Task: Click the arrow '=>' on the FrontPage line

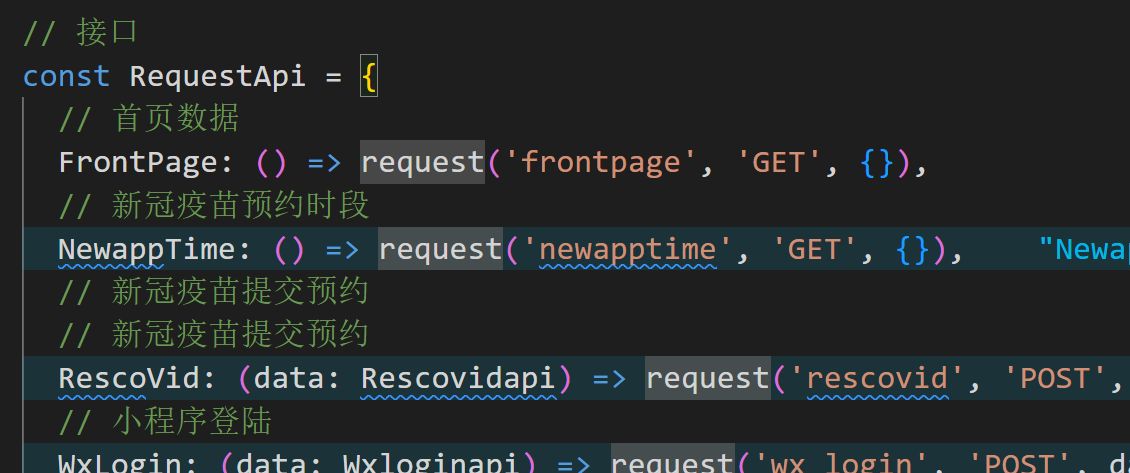Action: [x=324, y=164]
